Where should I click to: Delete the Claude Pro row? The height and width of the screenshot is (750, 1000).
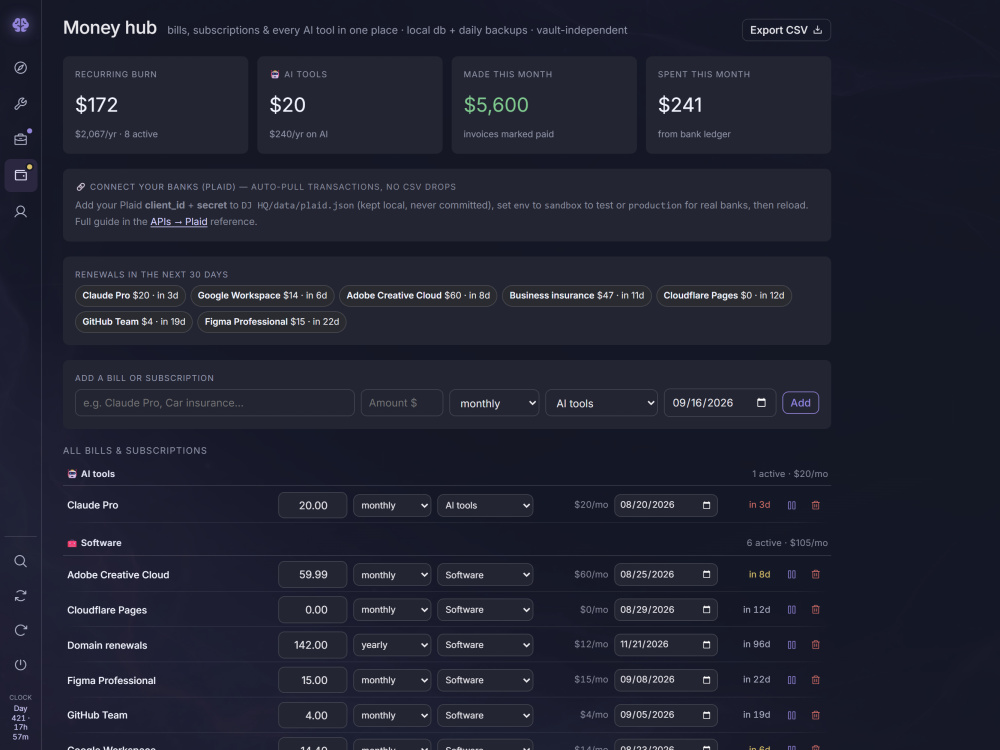point(815,505)
